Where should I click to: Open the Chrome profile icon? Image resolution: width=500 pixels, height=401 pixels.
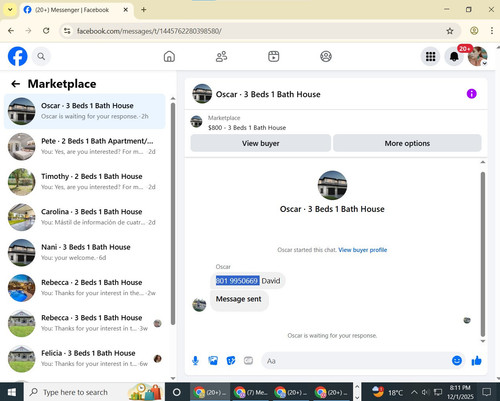pos(474,31)
